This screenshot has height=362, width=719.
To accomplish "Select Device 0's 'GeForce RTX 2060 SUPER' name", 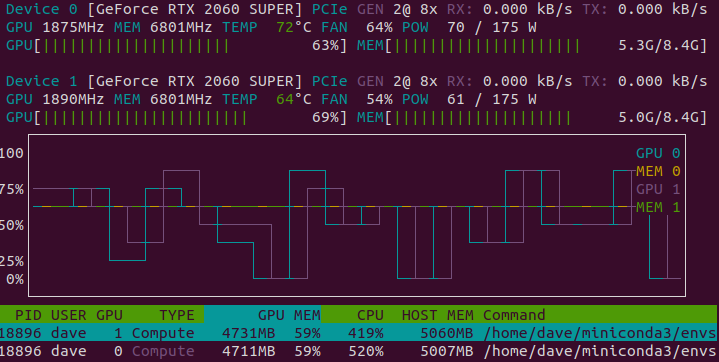I will pyautogui.click(x=194, y=9).
